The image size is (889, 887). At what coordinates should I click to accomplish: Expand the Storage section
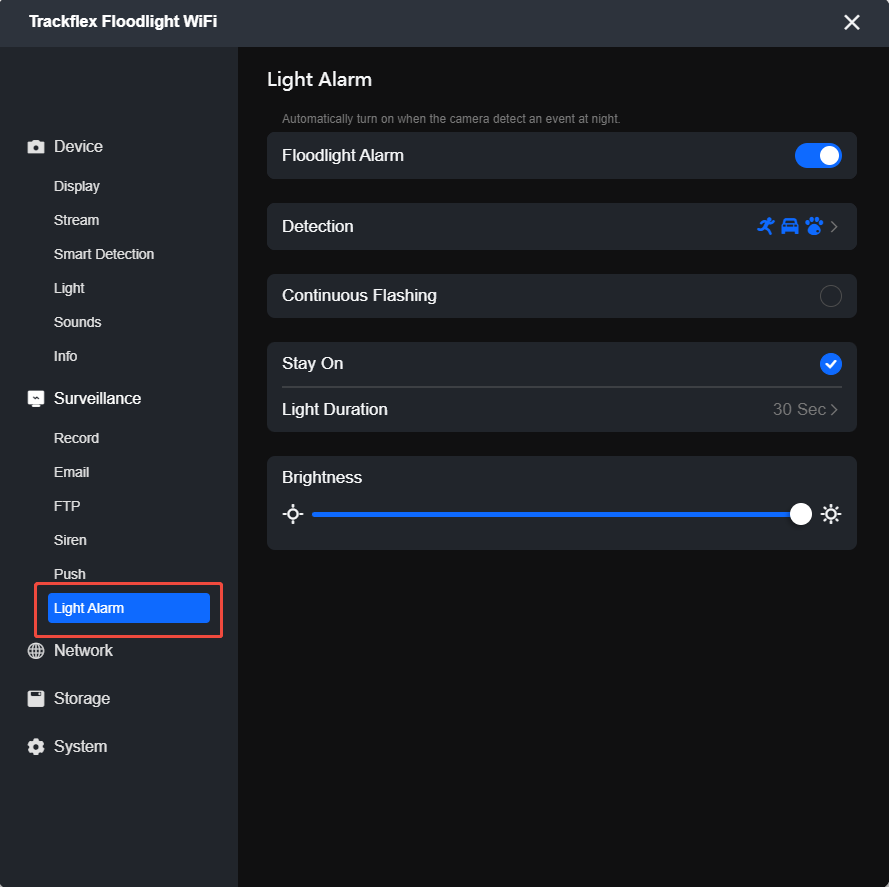tap(82, 699)
